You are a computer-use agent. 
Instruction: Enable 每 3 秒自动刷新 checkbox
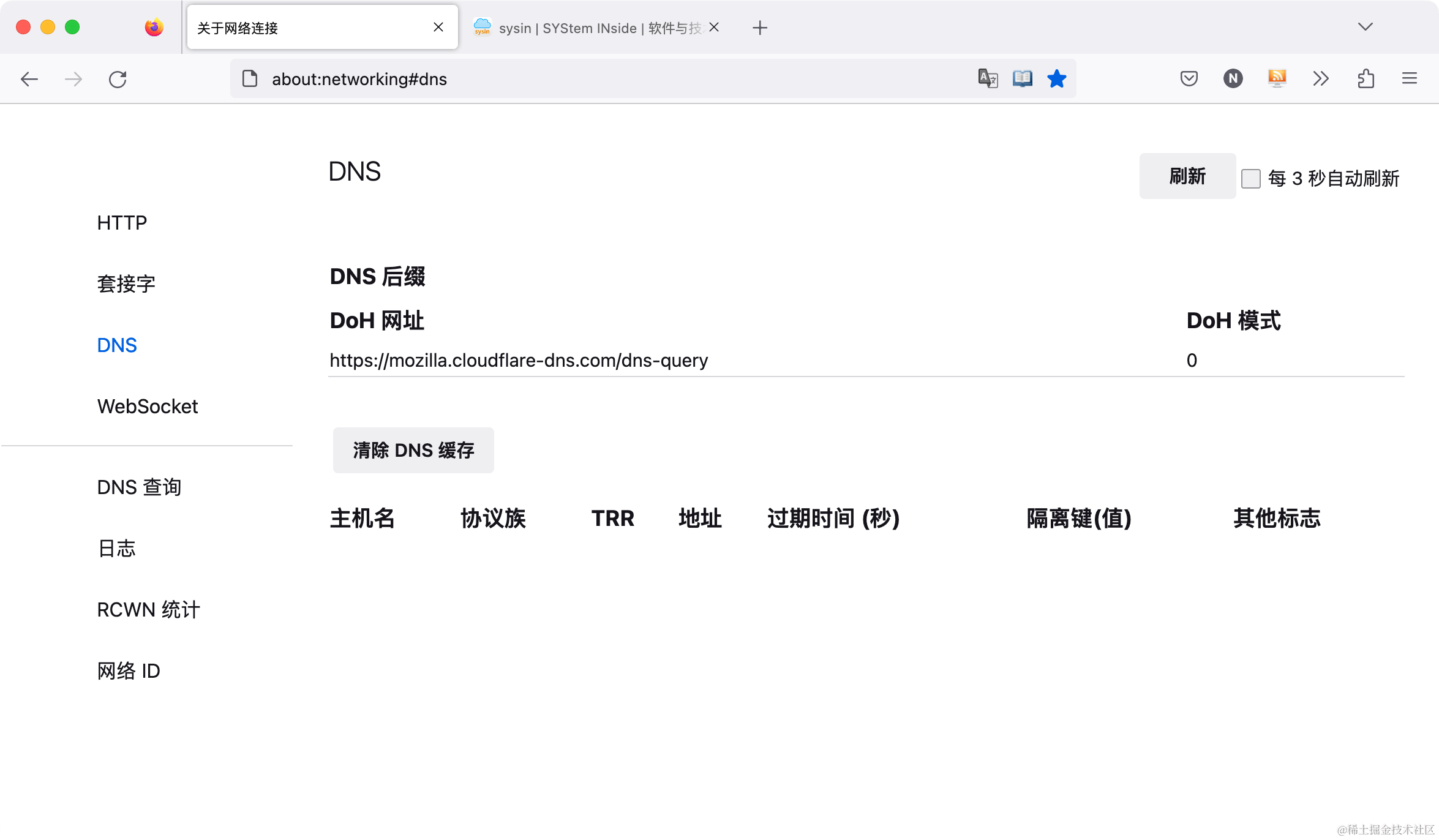pos(1250,178)
